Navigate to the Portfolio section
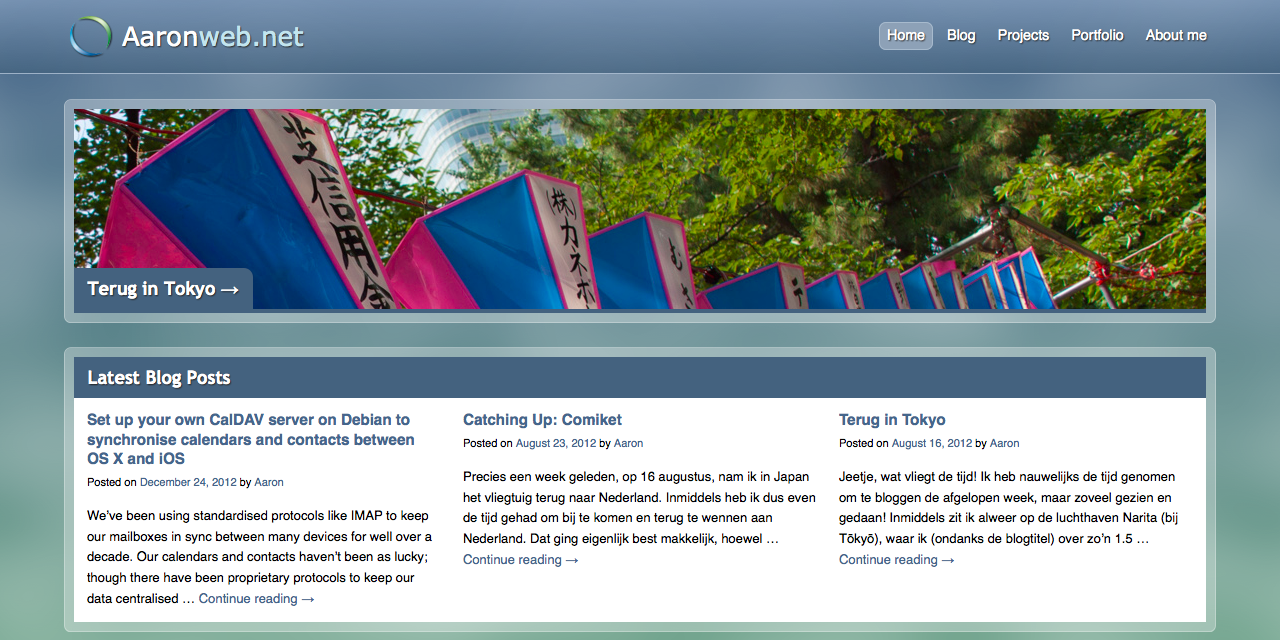 [x=1097, y=35]
